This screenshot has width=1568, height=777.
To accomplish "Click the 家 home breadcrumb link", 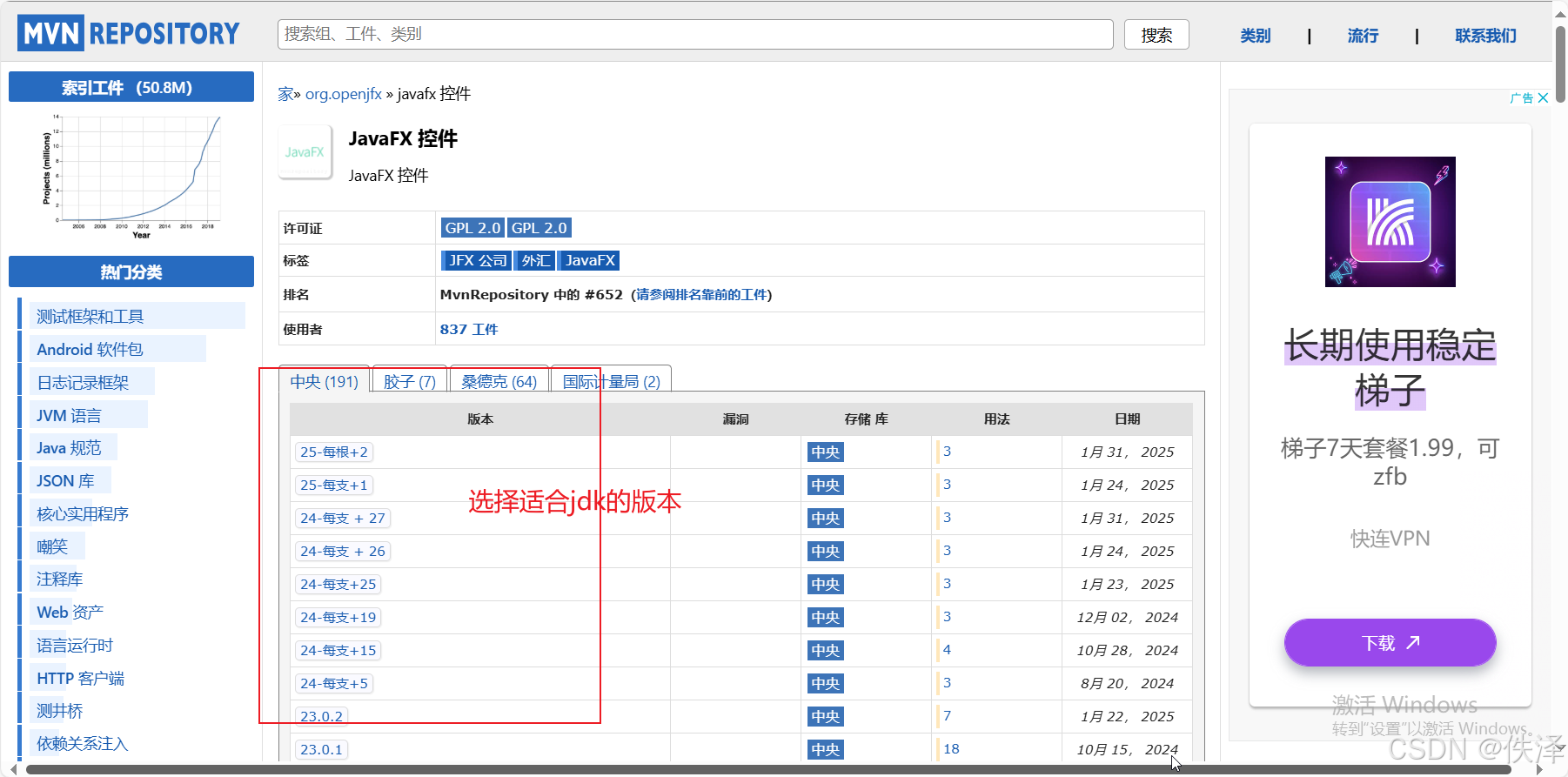I will (x=285, y=94).
